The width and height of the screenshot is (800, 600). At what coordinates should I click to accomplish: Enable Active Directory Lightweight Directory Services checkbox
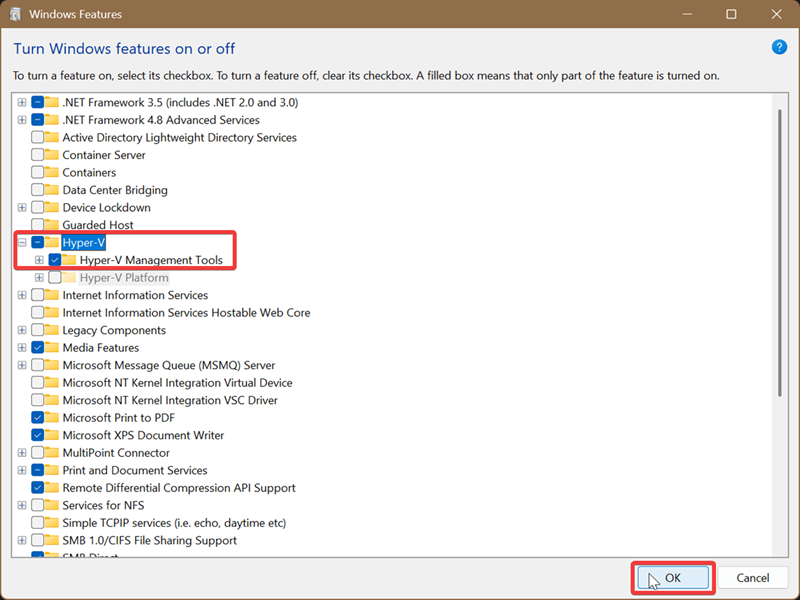click(x=37, y=137)
